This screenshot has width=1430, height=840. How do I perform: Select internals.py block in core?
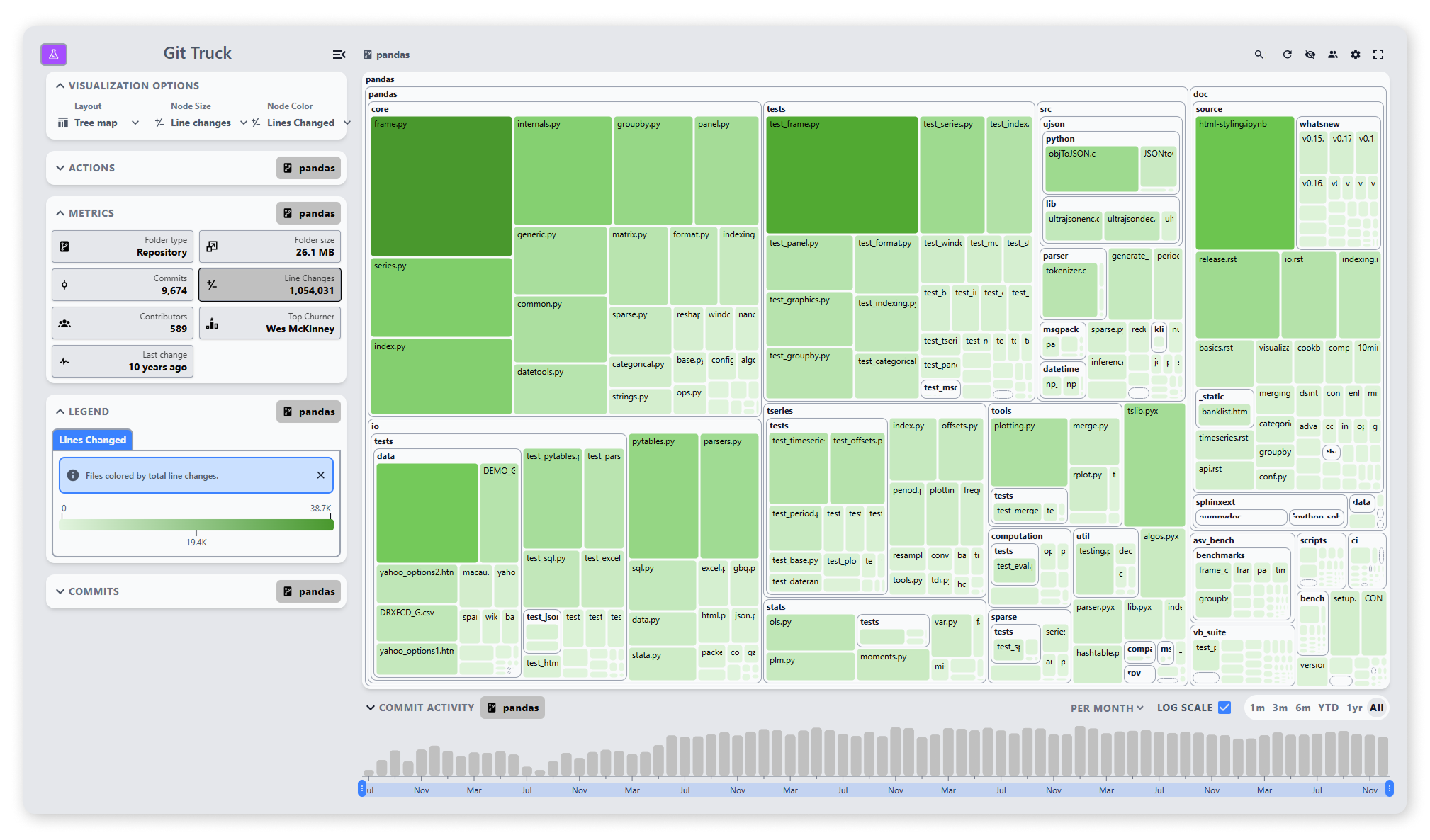coord(562,171)
